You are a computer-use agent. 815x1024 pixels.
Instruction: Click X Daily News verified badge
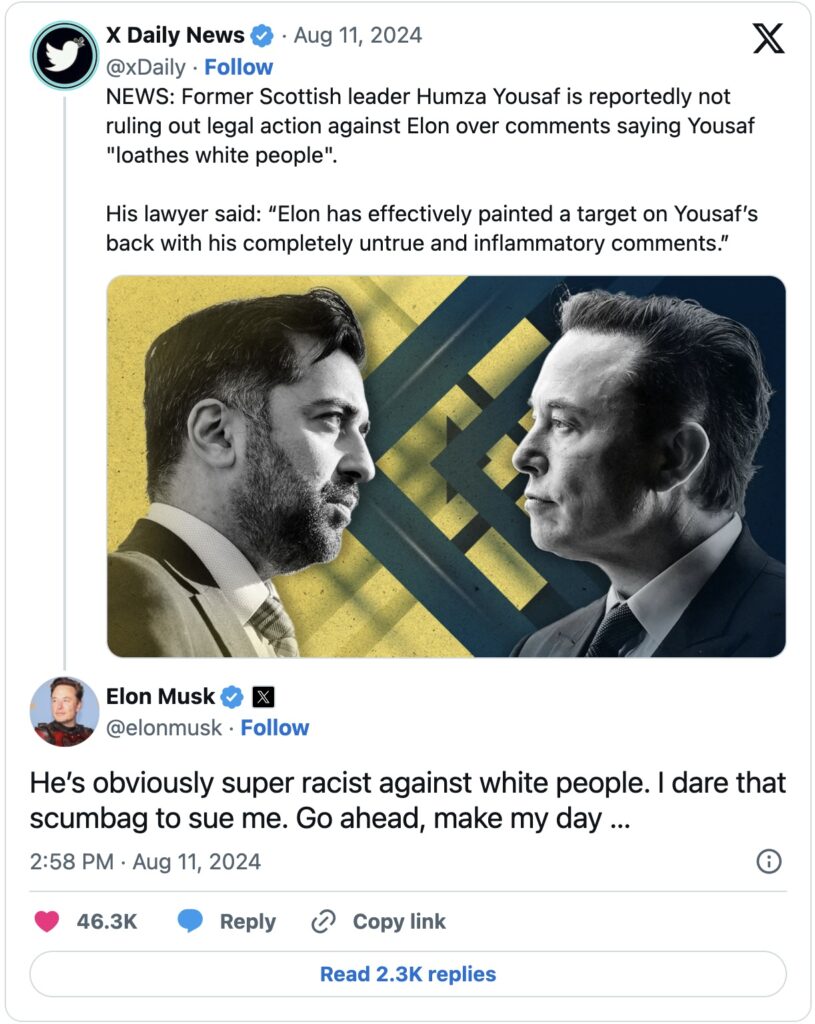click(262, 36)
